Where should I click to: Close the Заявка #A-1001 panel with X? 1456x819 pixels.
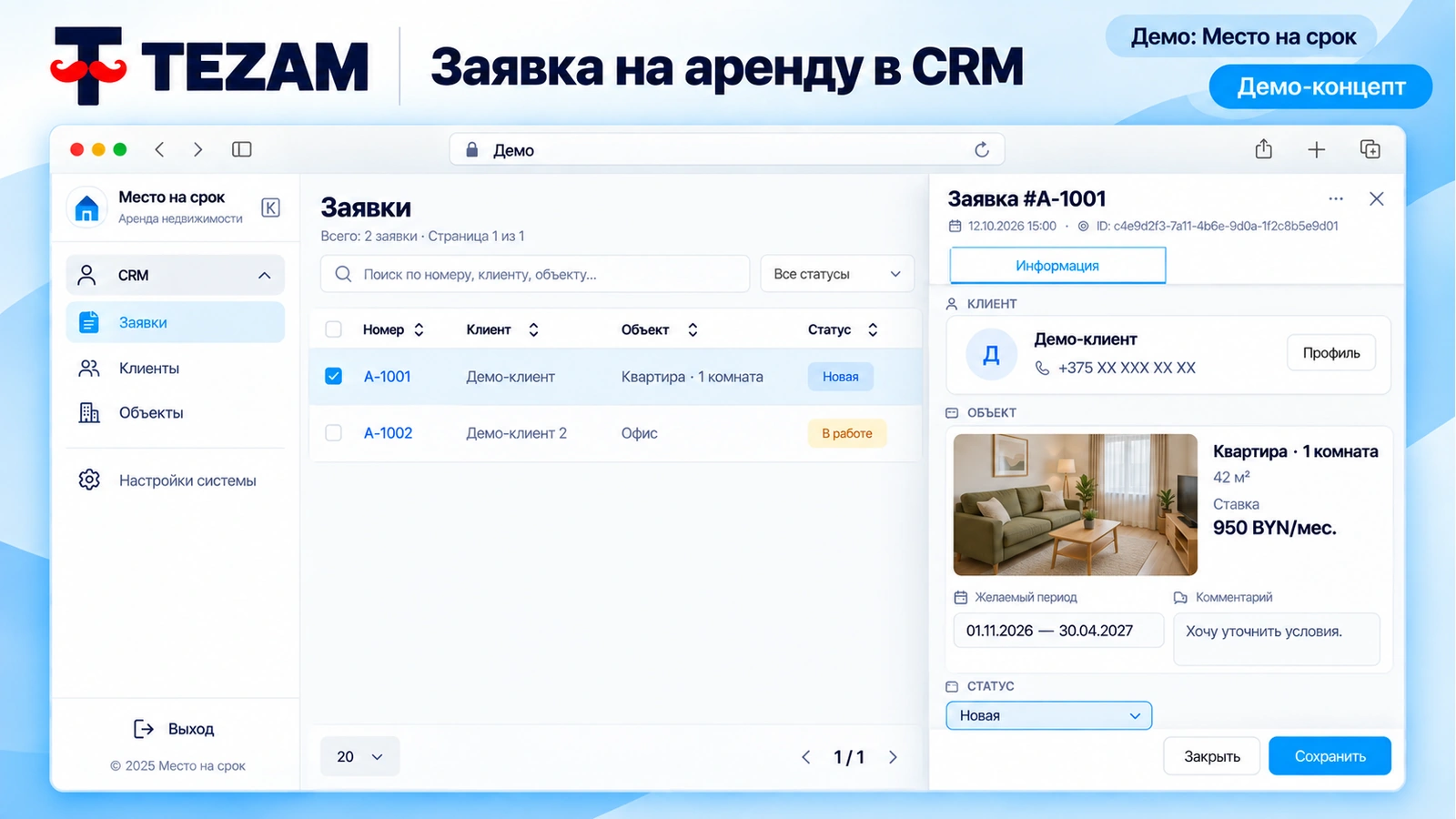[1376, 198]
